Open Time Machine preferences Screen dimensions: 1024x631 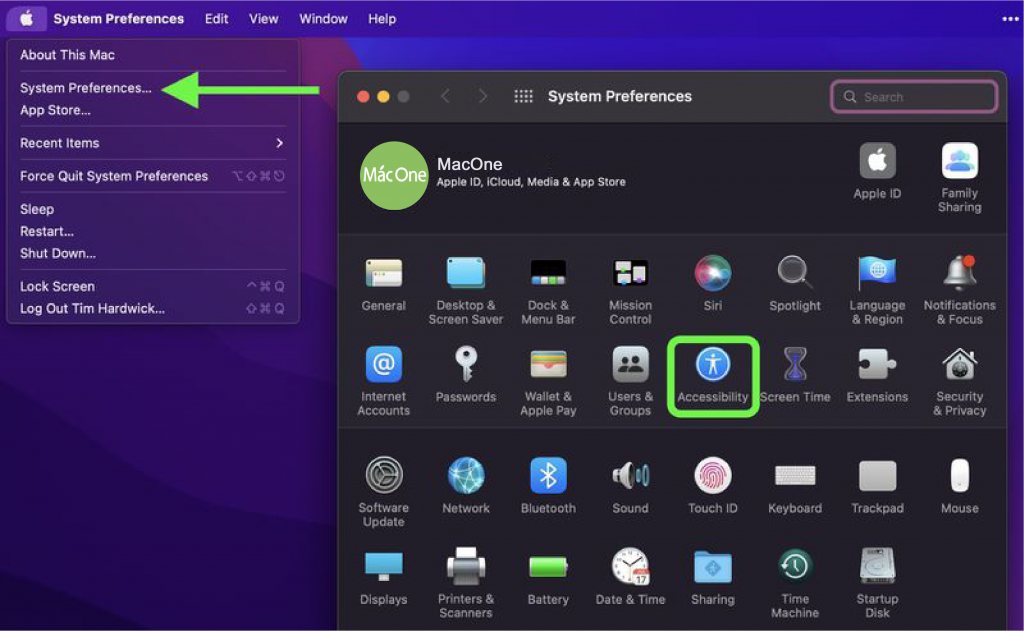[795, 584]
